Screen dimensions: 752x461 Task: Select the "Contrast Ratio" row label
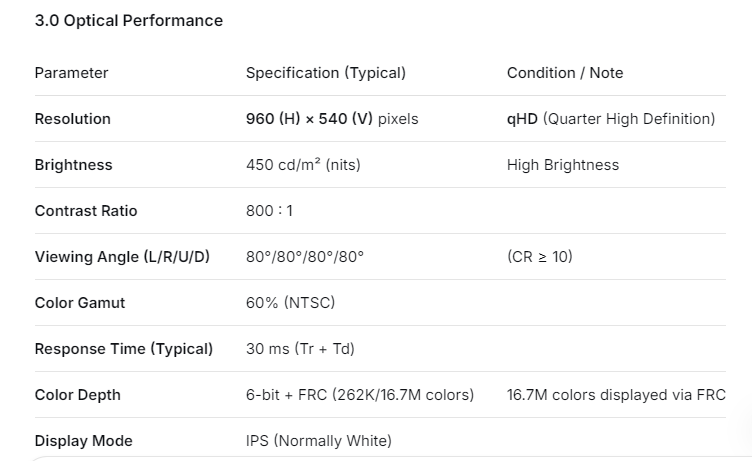(x=86, y=211)
